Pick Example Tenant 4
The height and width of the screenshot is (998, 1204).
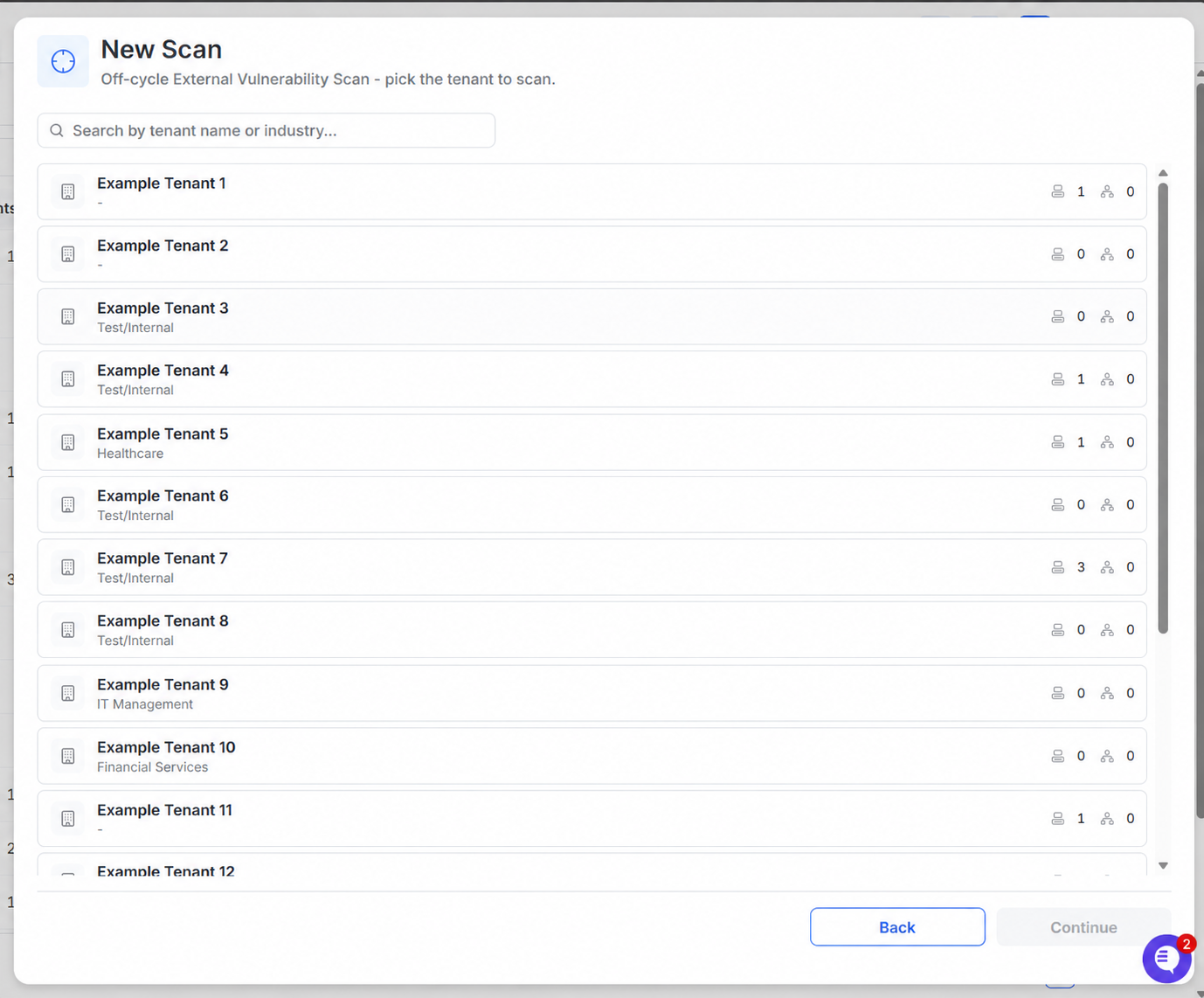(x=592, y=379)
